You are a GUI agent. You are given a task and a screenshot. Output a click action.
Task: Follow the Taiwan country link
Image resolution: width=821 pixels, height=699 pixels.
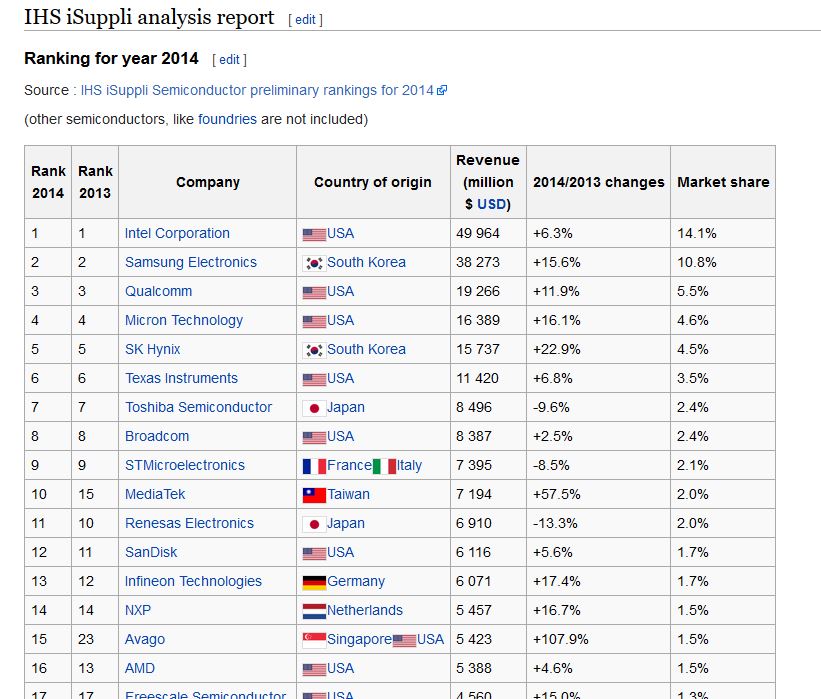[x=348, y=494]
